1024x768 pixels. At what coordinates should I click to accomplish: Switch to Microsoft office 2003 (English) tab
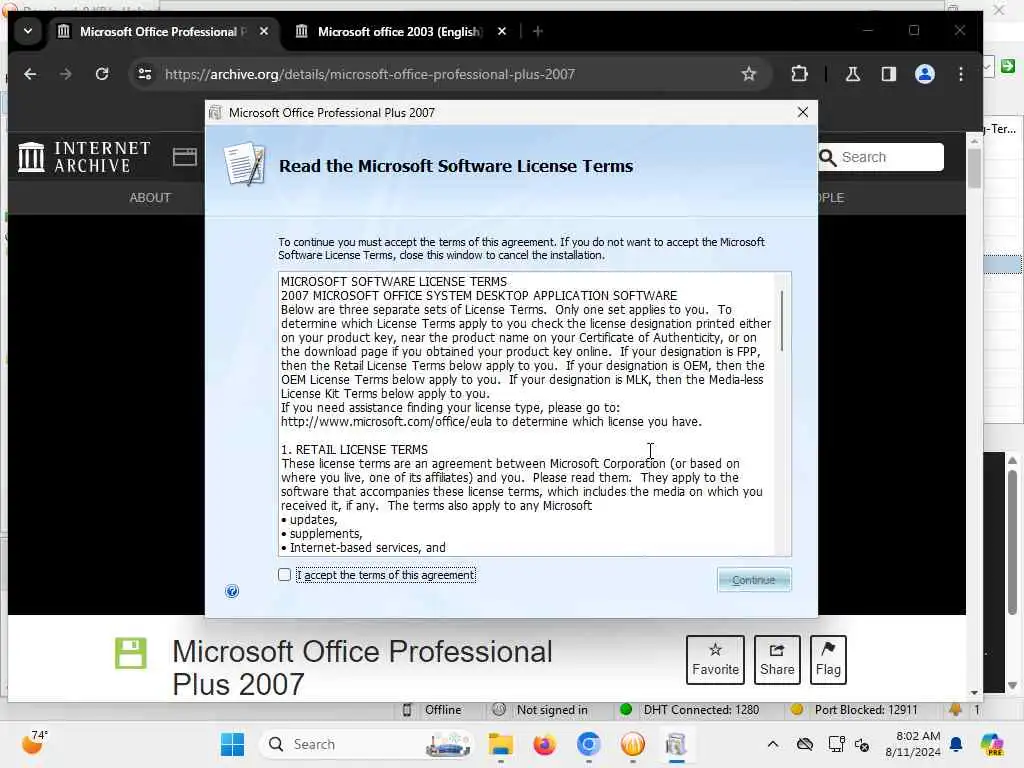(x=398, y=31)
